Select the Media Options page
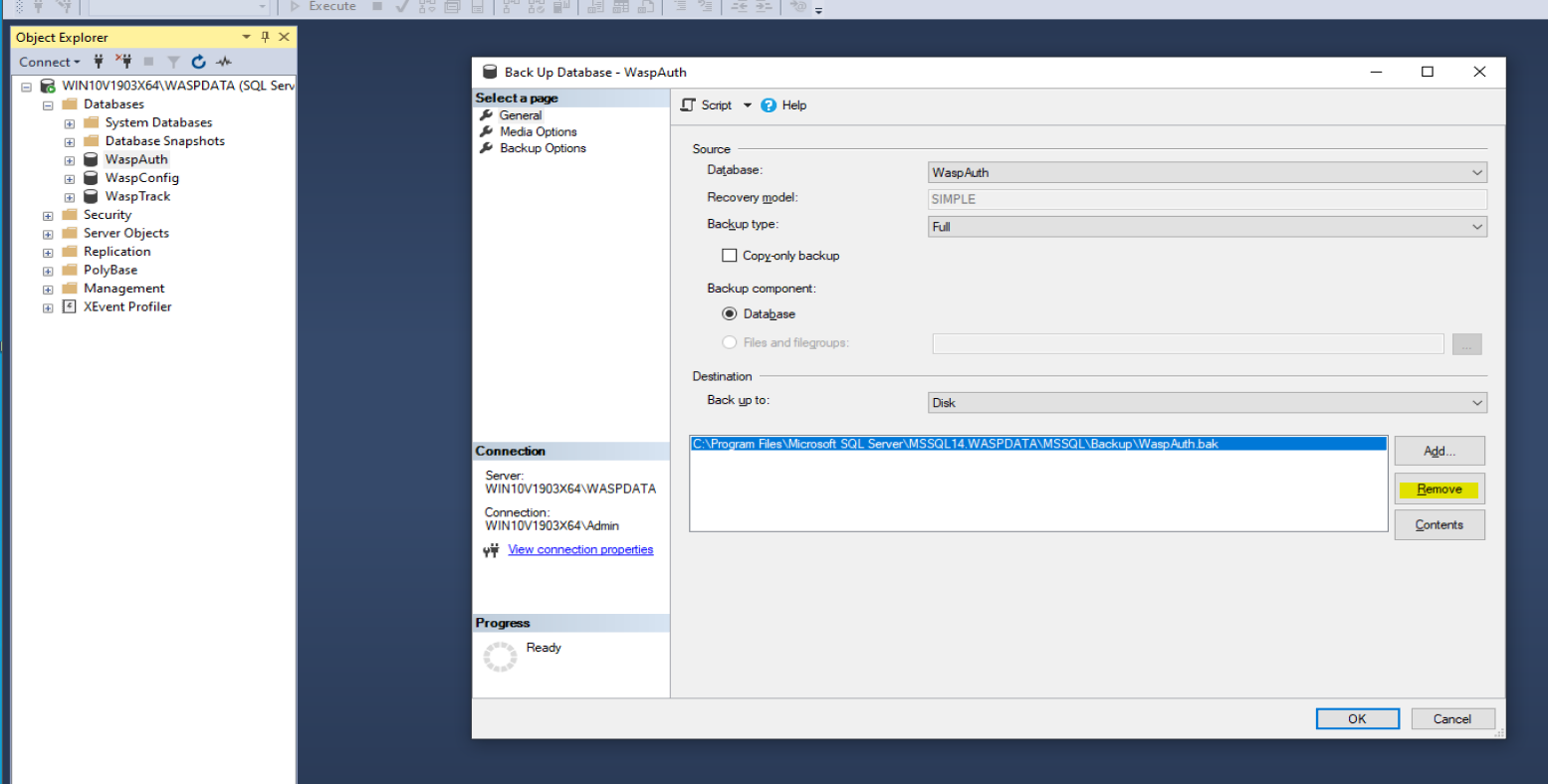Screen dimensions: 1548x784 538,131
